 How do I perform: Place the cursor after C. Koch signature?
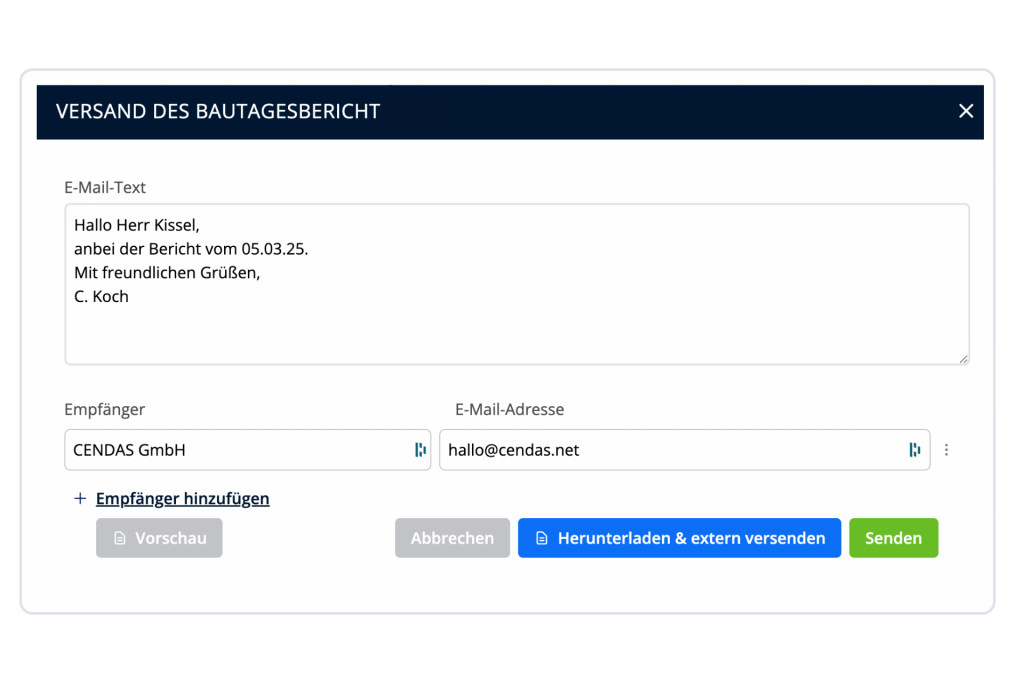tap(129, 296)
